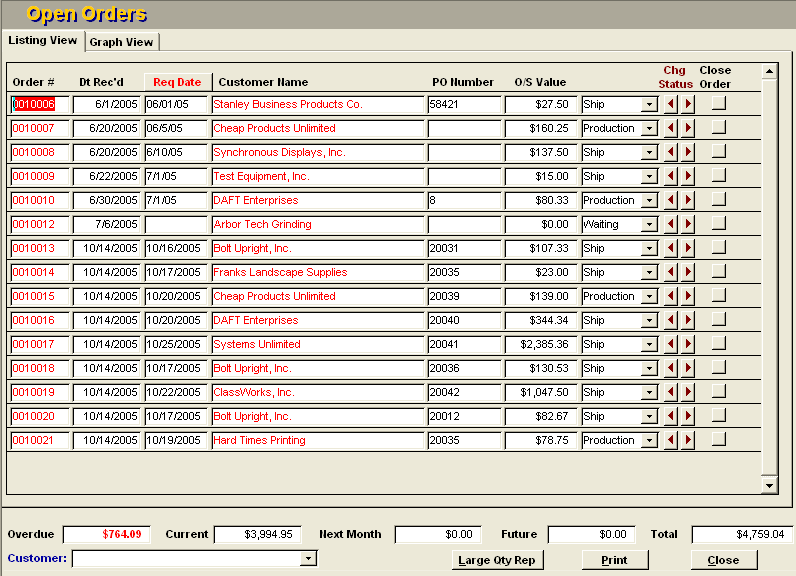Check Close Order box for order 0010006
This screenshot has height=576, width=796.
pos(718,103)
